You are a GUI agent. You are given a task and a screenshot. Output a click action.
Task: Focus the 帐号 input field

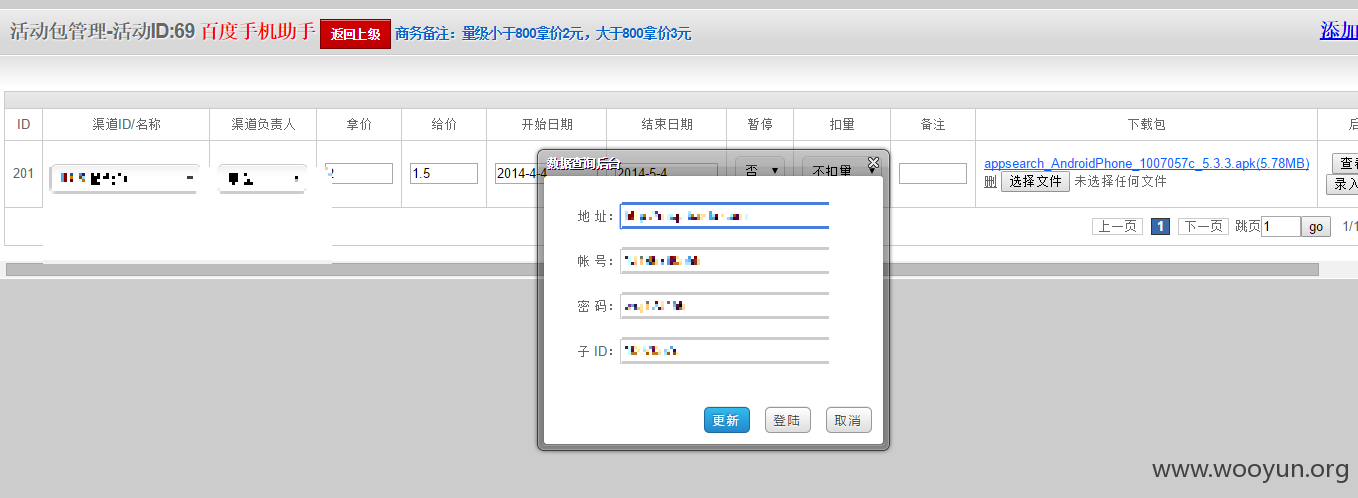pyautogui.click(x=725, y=261)
